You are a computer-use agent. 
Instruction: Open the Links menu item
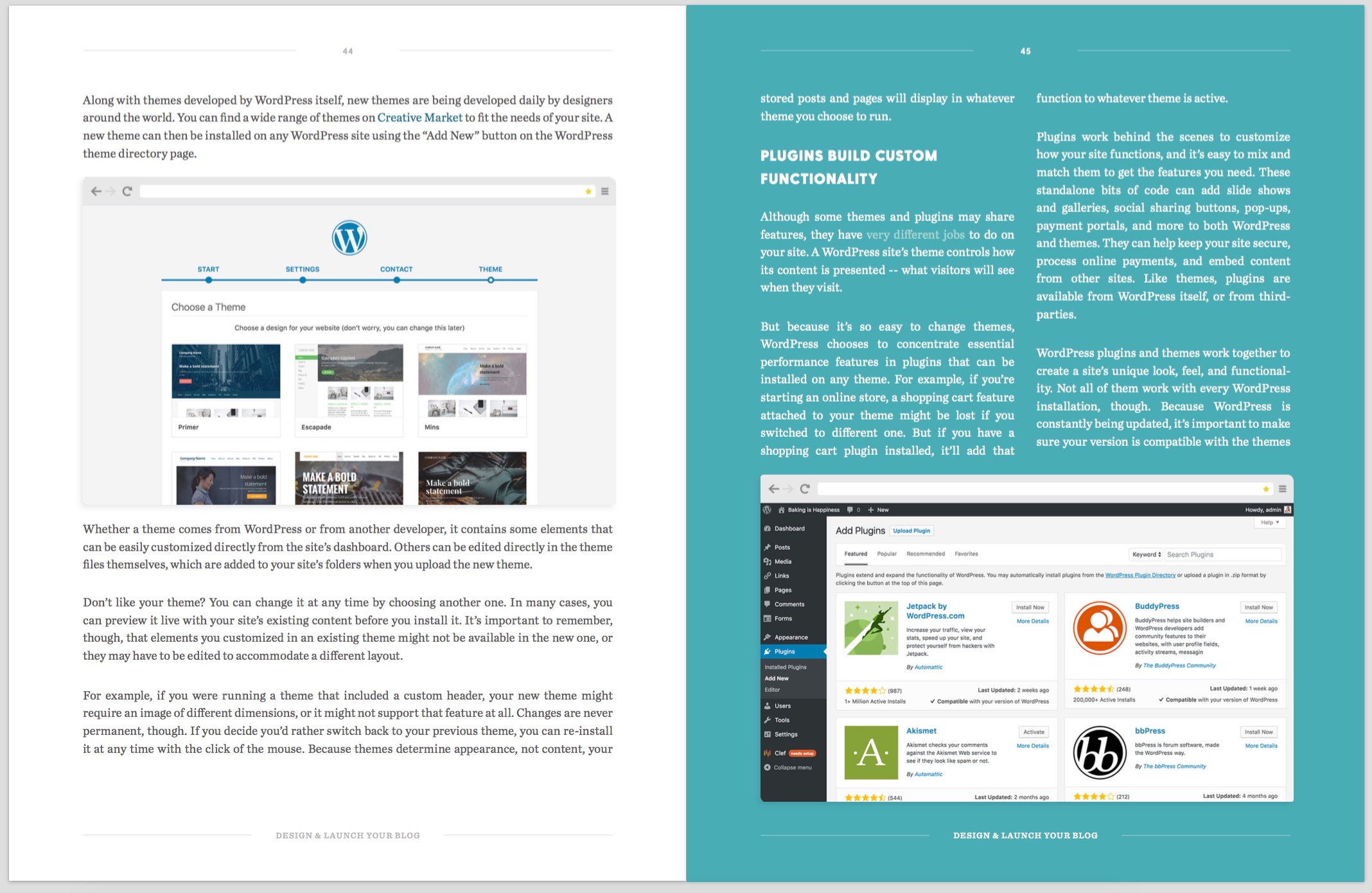click(x=781, y=576)
